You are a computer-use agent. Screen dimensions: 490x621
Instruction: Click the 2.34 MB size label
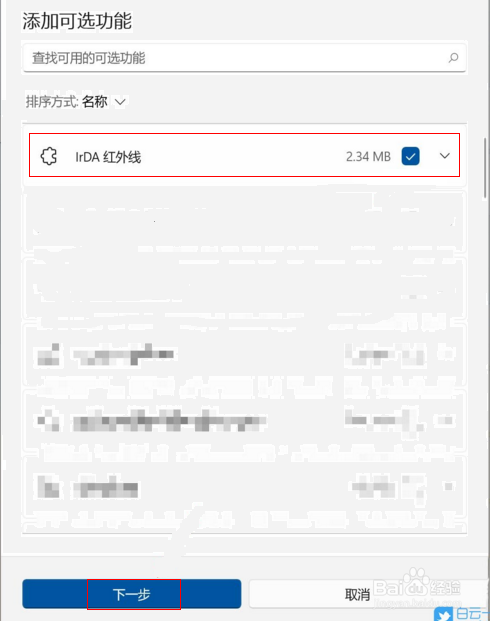tap(368, 156)
